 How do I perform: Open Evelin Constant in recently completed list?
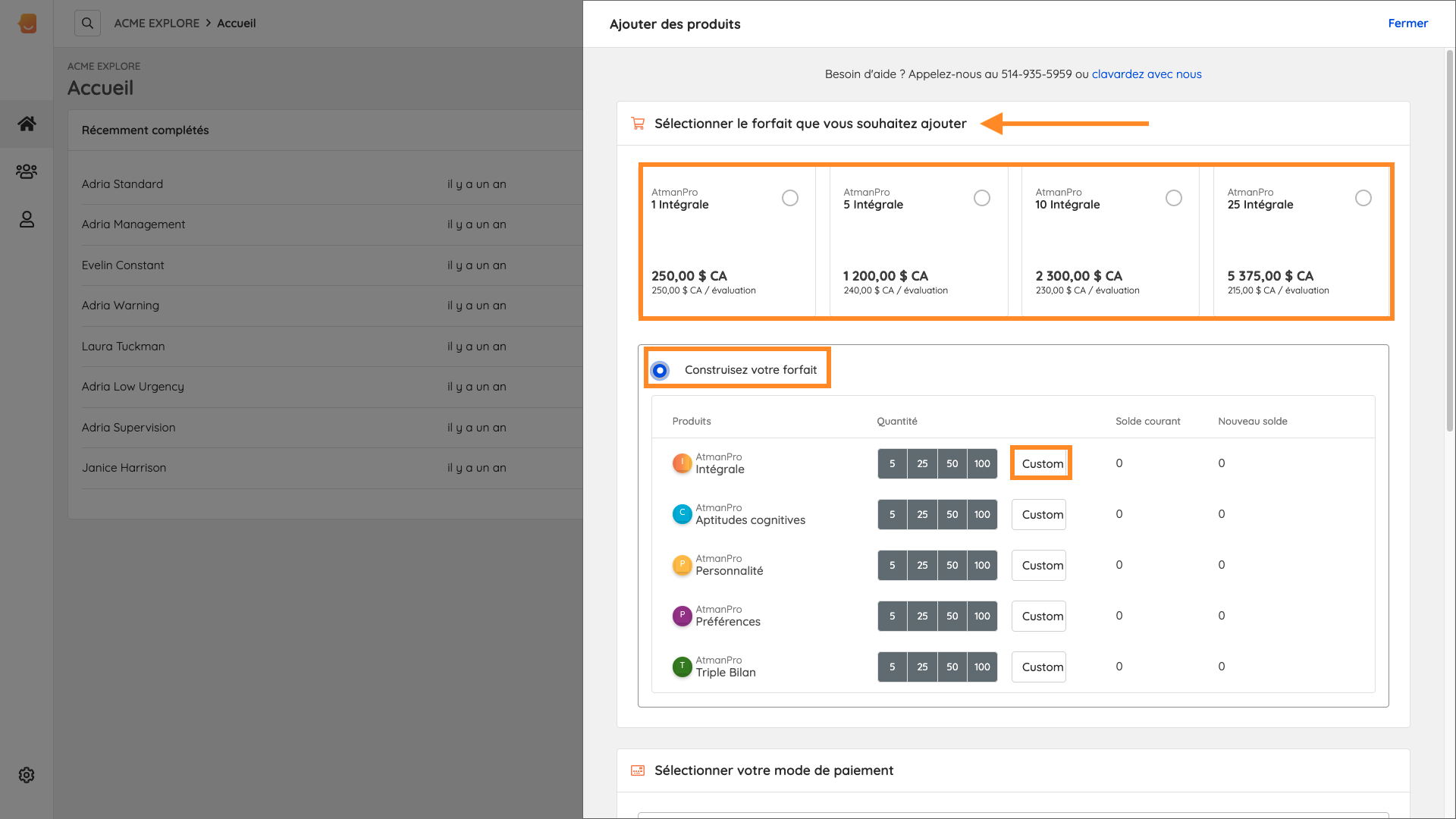pyautogui.click(x=123, y=265)
